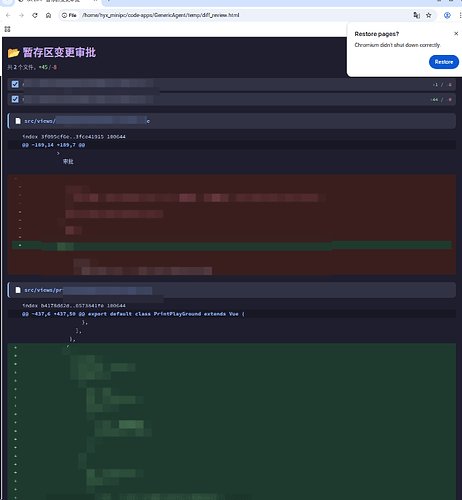462x500 pixels.
Task: Bookmark this page with the star
Action: (429, 15)
